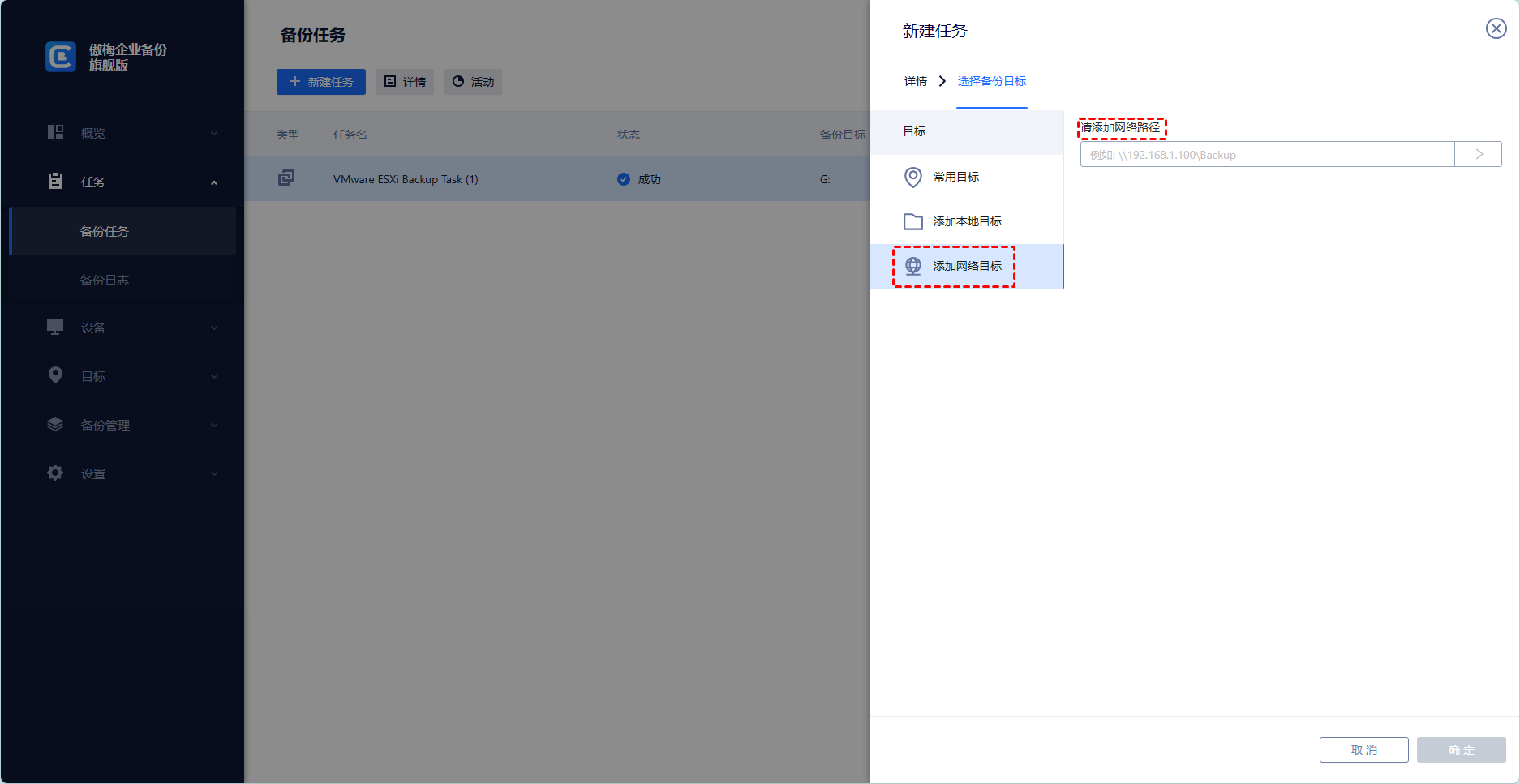
Task: Select the globe icon for network target
Action: tap(913, 266)
